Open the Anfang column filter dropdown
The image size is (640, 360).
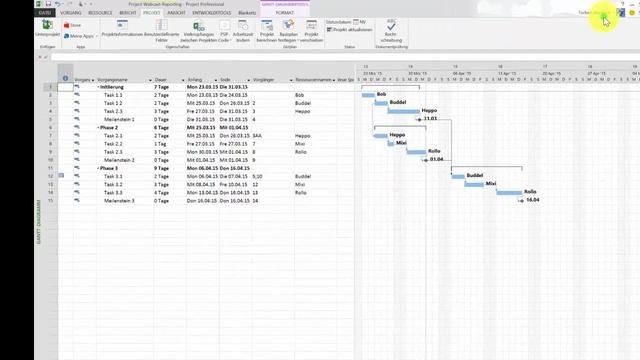[x=216, y=80]
